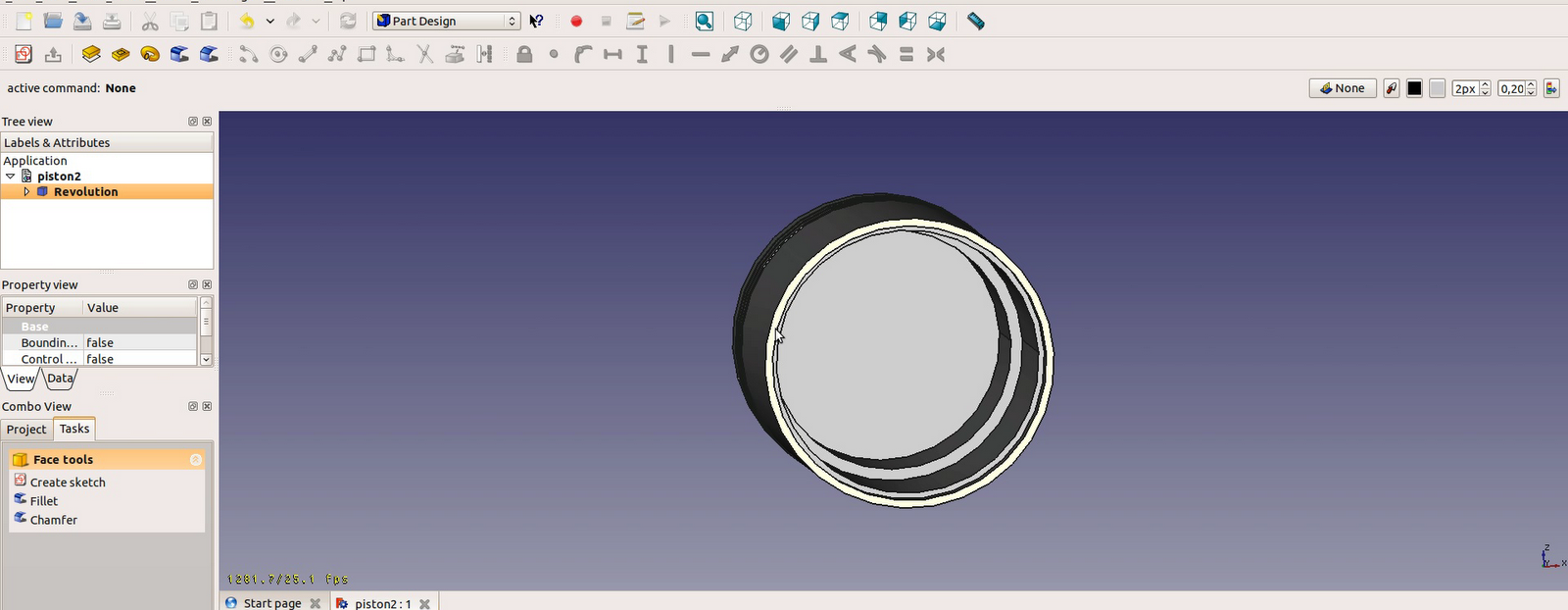1568x610 pixels.
Task: Switch to the View property tab
Action: click(21, 379)
